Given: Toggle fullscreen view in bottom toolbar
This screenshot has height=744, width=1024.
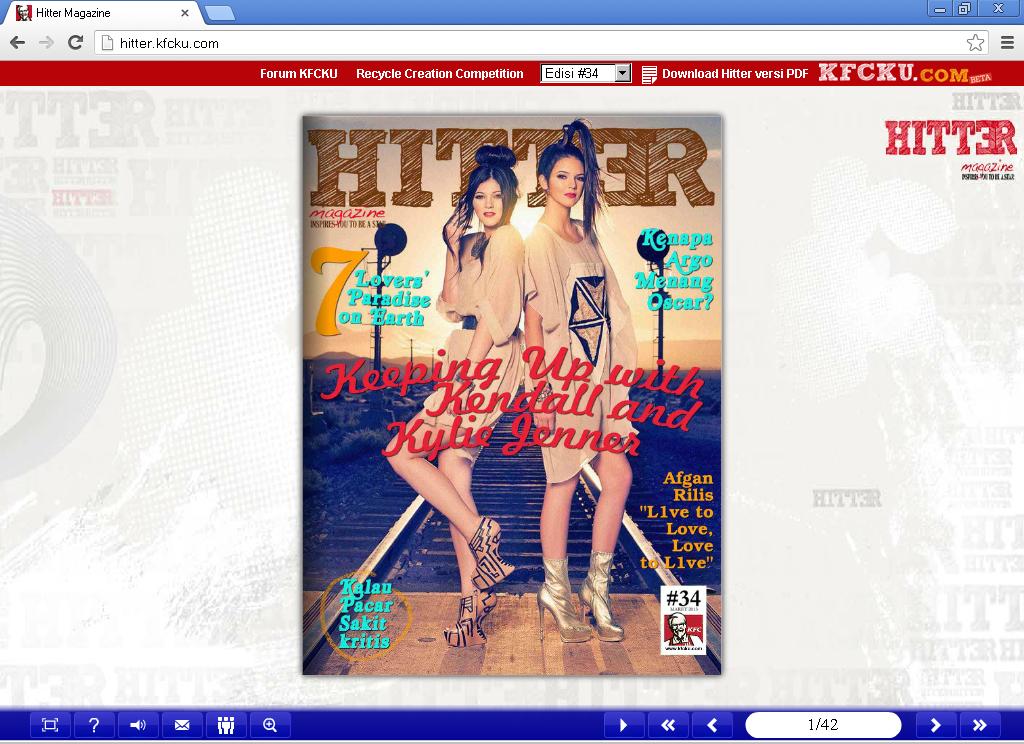Looking at the screenshot, I should 50,725.
